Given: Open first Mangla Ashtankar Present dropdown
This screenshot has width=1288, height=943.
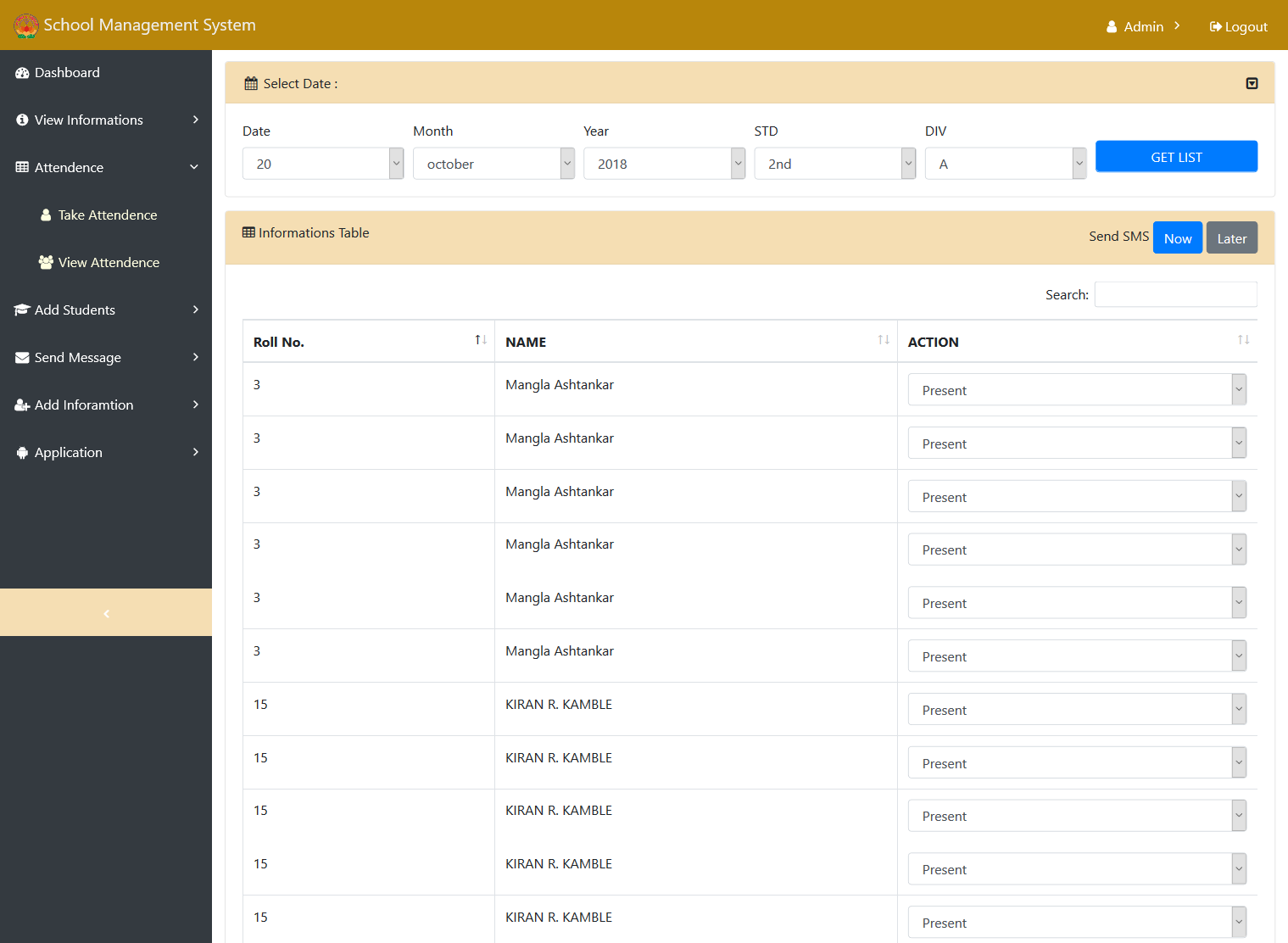Looking at the screenshot, I should (x=1077, y=390).
